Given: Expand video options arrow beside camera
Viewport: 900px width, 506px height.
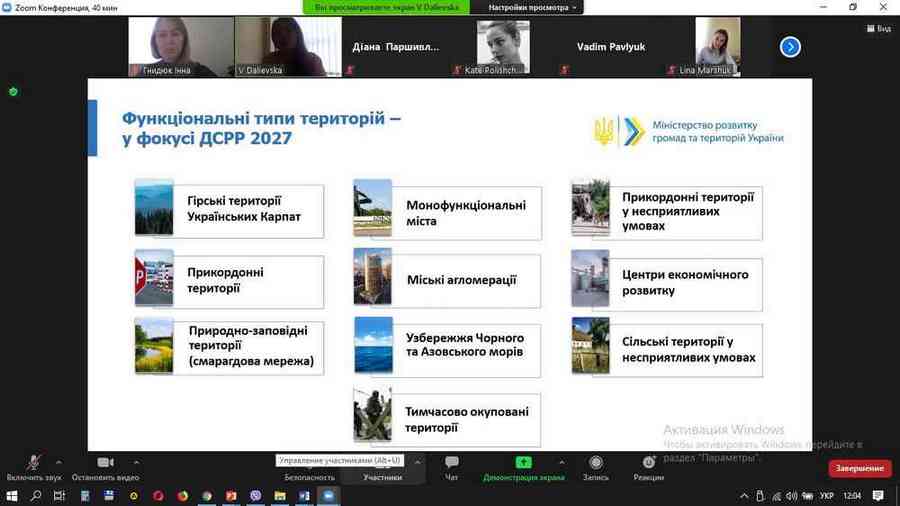Looking at the screenshot, I should [x=136, y=462].
